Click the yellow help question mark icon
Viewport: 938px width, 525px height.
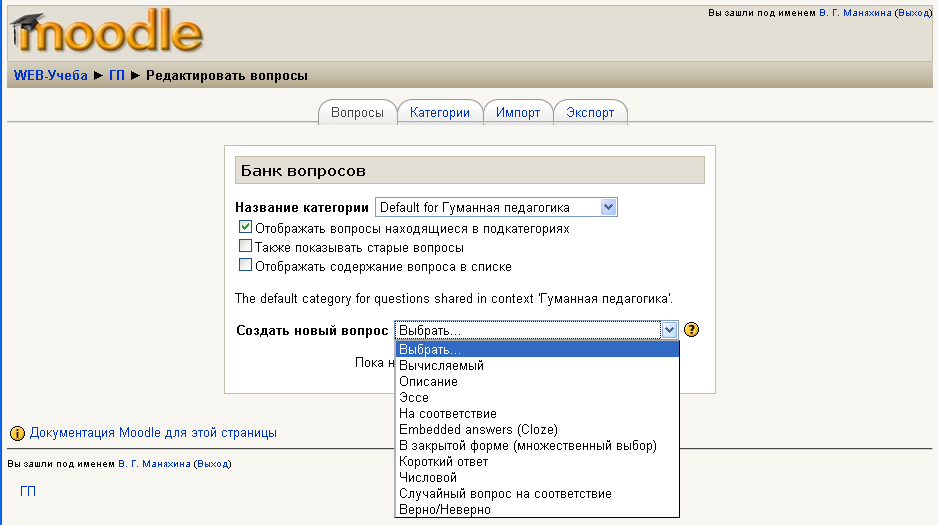point(691,330)
